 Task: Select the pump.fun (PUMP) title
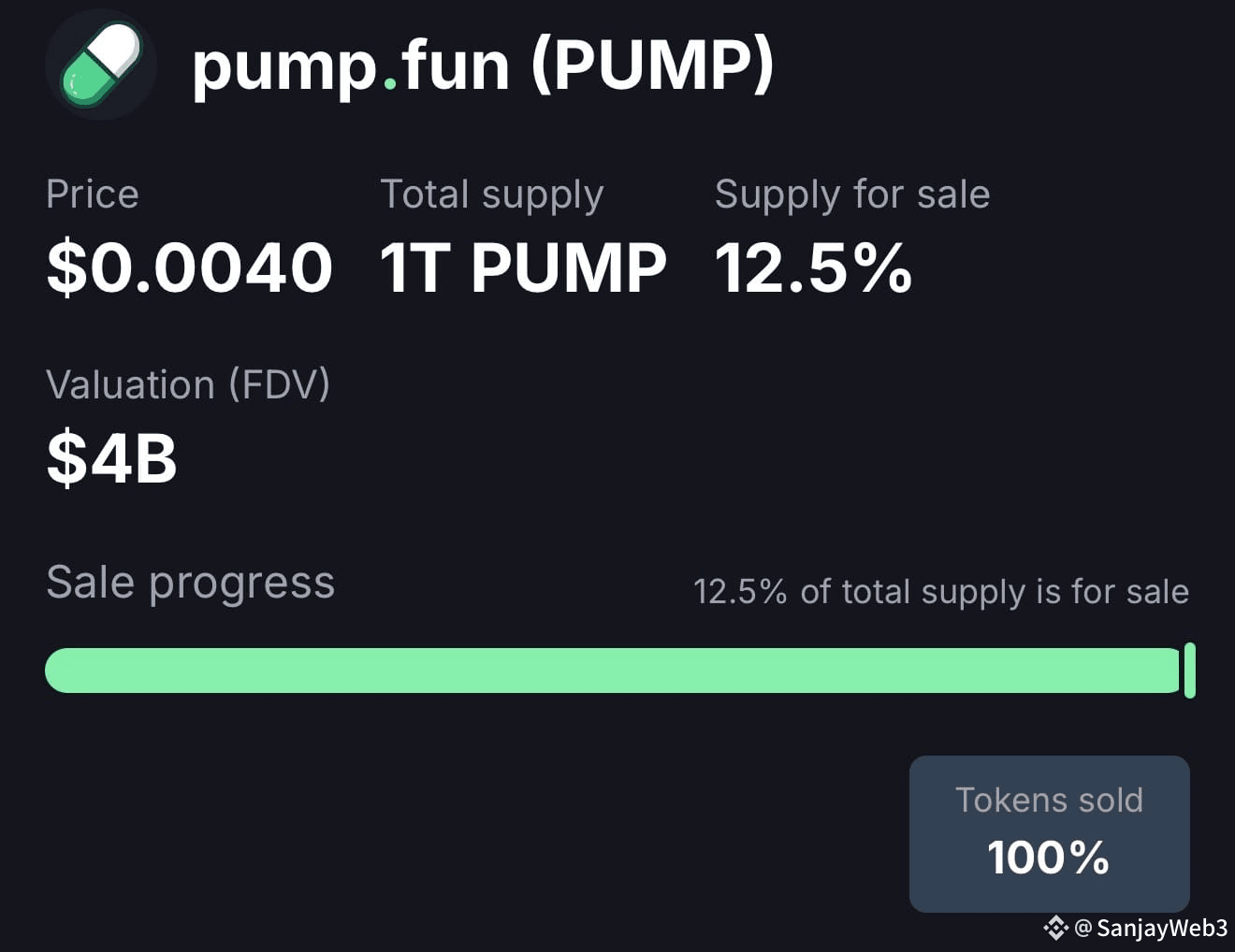click(x=483, y=65)
